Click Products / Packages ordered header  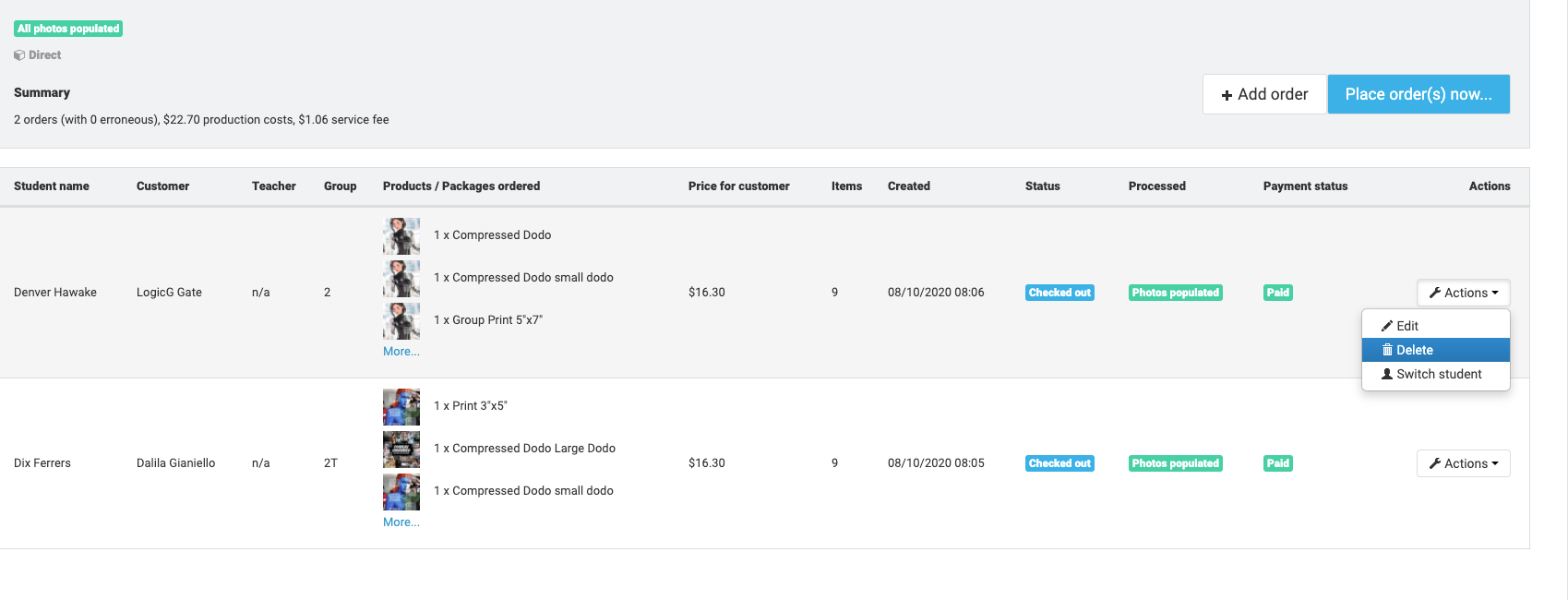click(461, 186)
